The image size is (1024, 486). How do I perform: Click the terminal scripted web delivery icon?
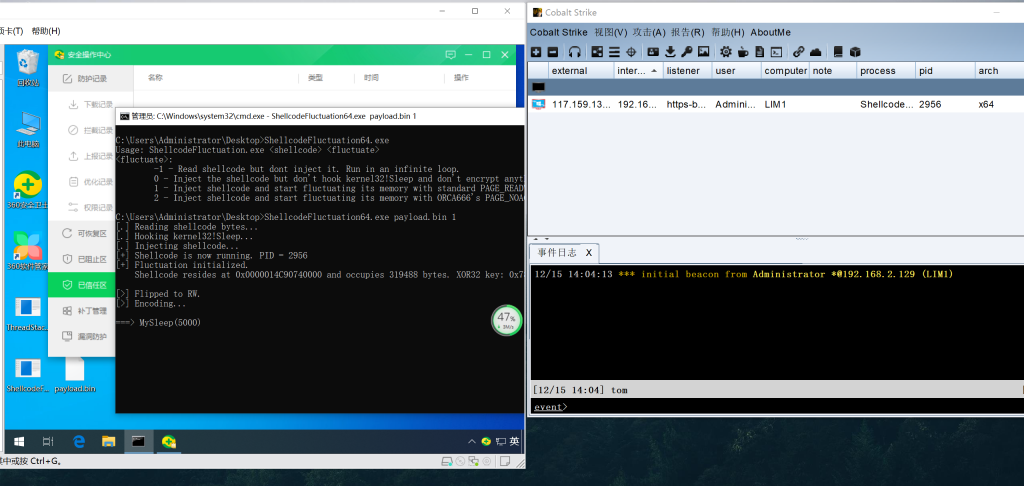[x=776, y=52]
